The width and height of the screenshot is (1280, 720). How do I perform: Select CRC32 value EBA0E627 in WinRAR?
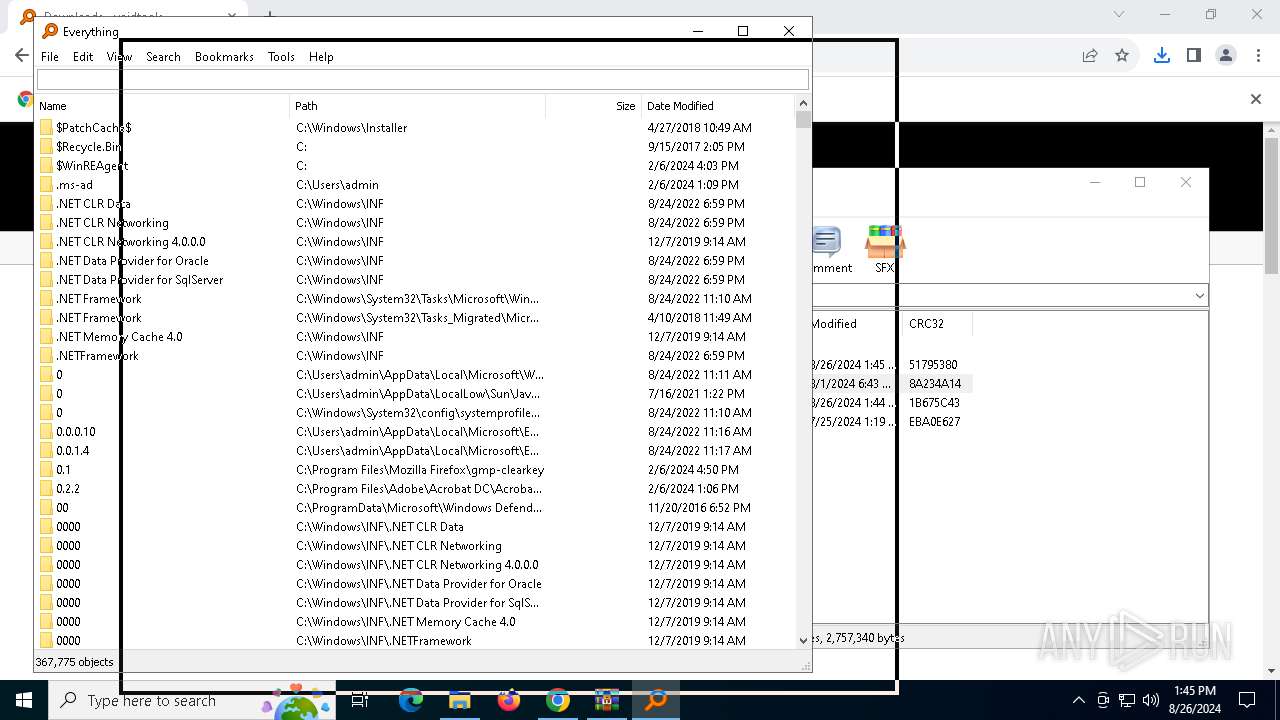click(935, 422)
